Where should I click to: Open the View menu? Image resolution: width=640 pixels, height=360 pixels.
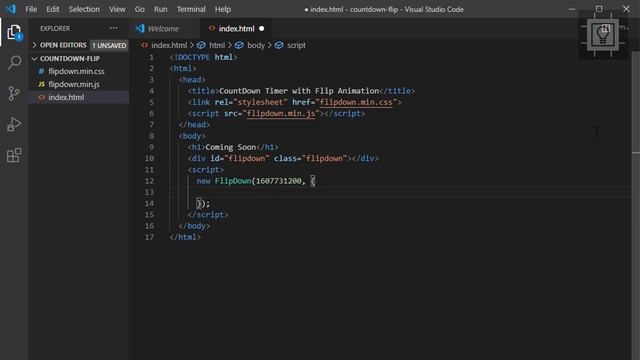coord(117,9)
